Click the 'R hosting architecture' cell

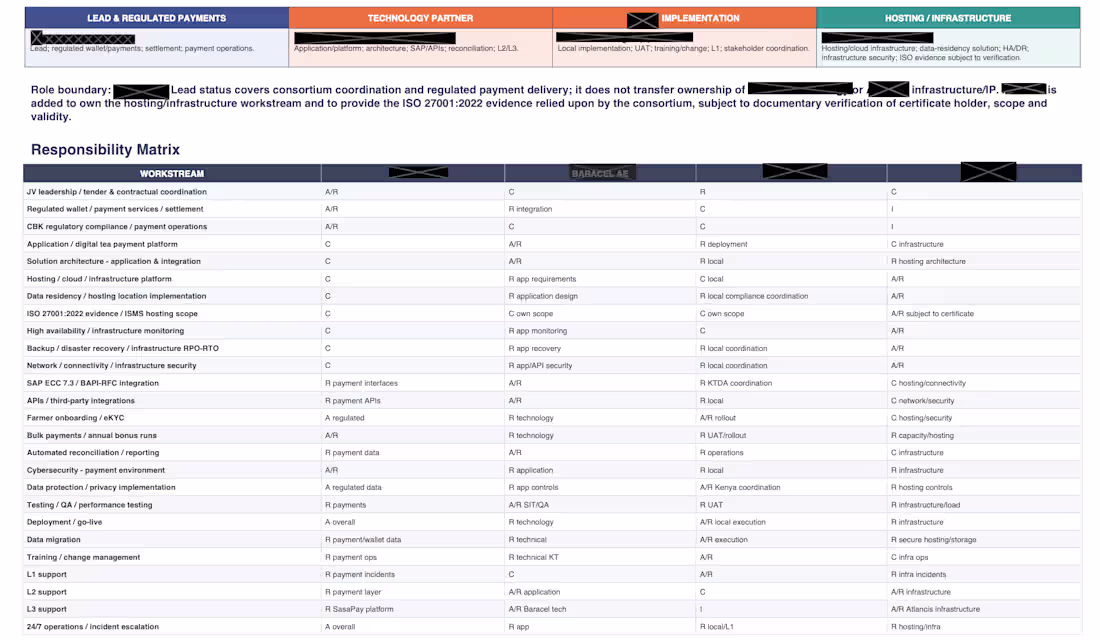pyautogui.click(x=928, y=261)
